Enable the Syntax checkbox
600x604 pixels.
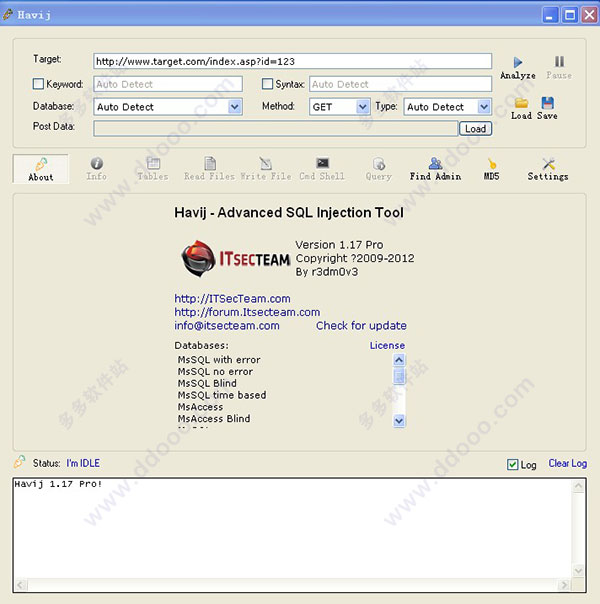[267, 84]
